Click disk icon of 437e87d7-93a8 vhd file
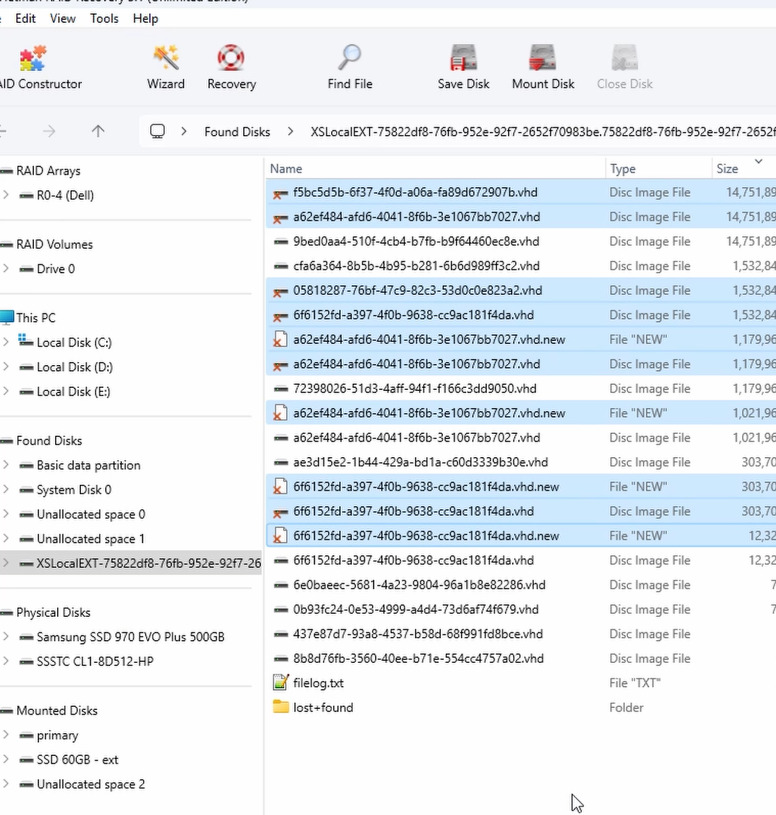776x815 pixels. (x=281, y=634)
